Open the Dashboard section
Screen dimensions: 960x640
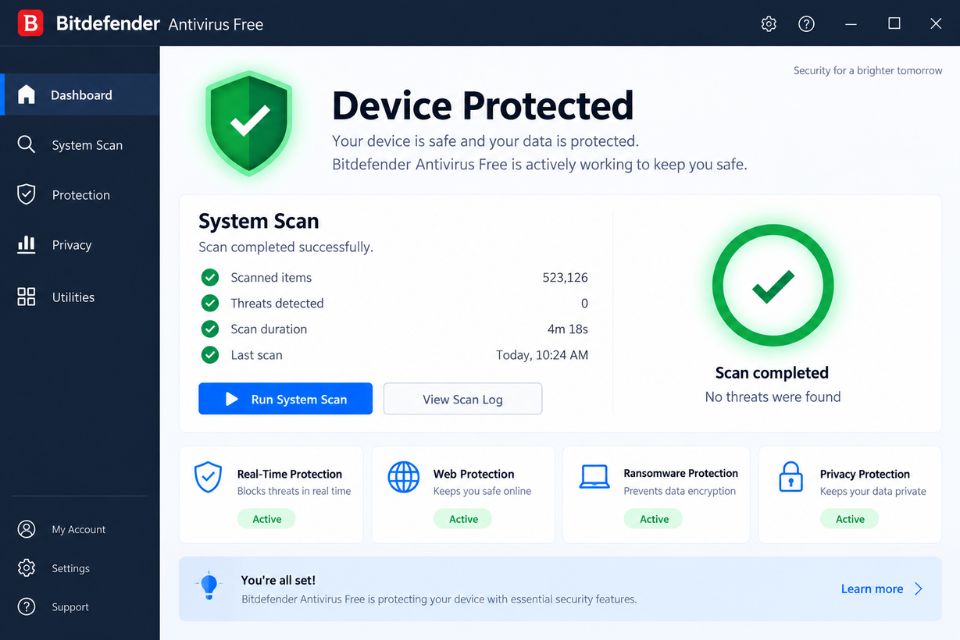tap(81, 95)
